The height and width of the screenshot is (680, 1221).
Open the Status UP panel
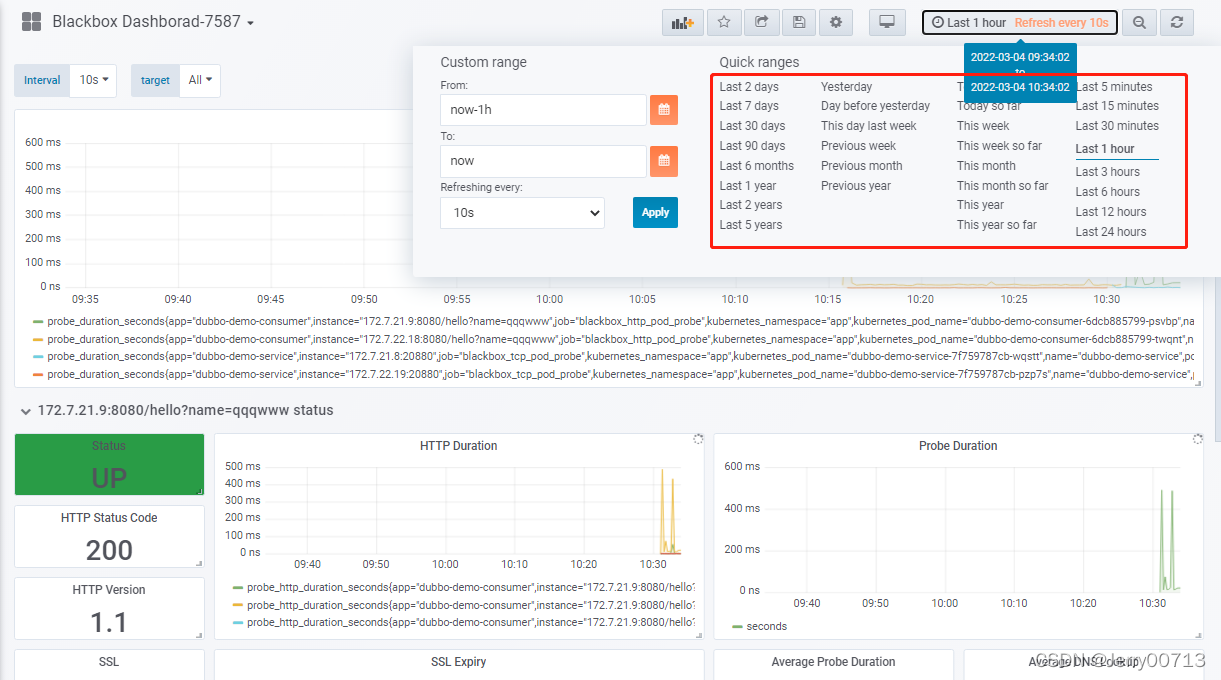109,465
